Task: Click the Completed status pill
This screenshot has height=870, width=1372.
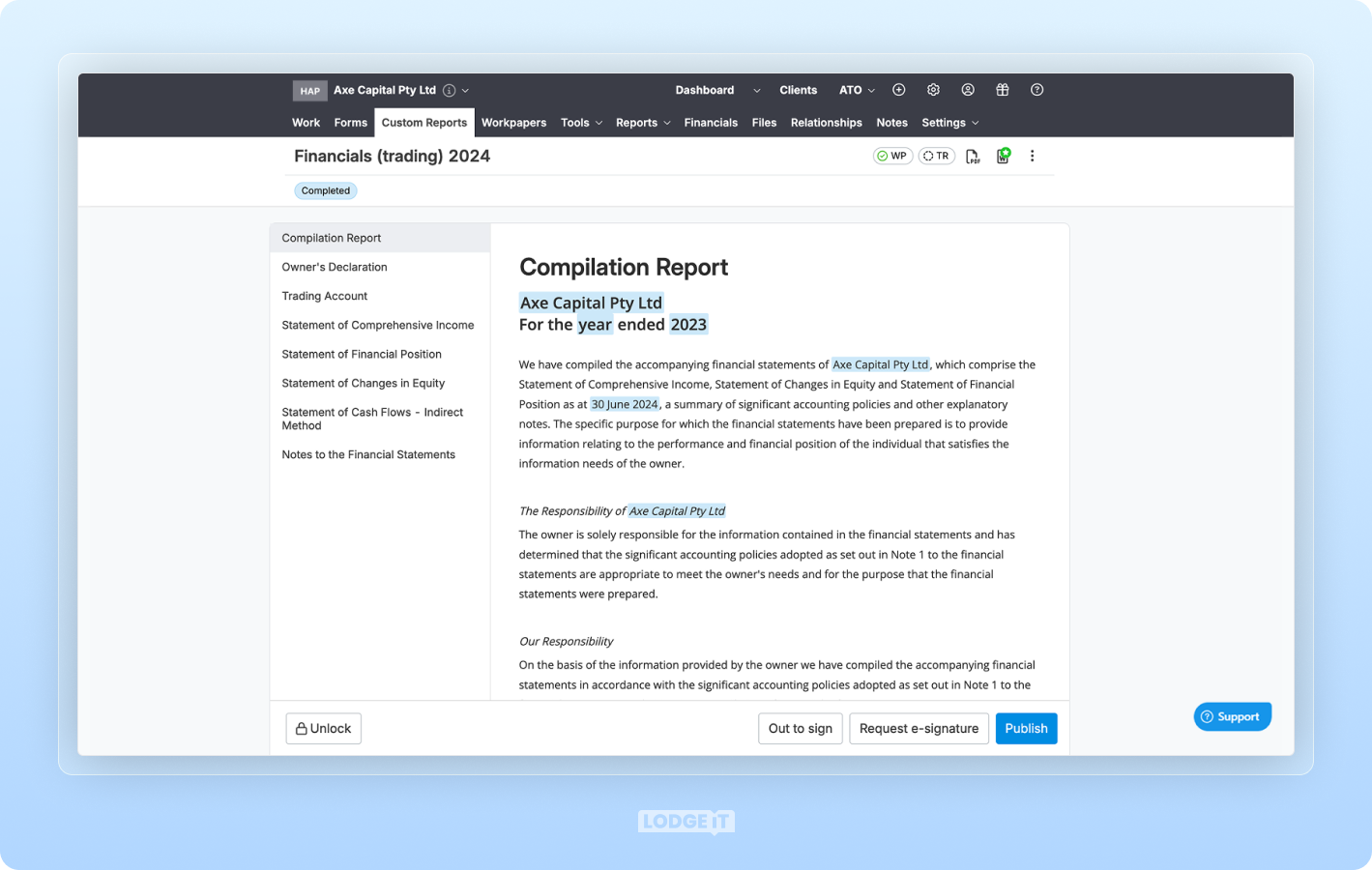Action: coord(325,190)
